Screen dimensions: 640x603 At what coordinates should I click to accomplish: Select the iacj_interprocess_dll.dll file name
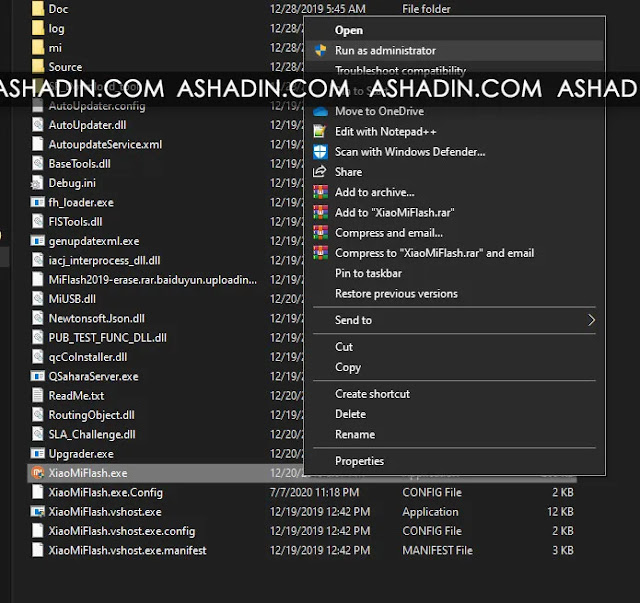104,260
